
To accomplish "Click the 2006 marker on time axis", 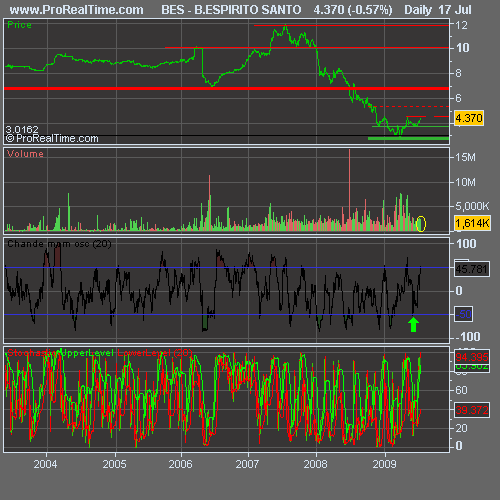I will click(x=180, y=464).
